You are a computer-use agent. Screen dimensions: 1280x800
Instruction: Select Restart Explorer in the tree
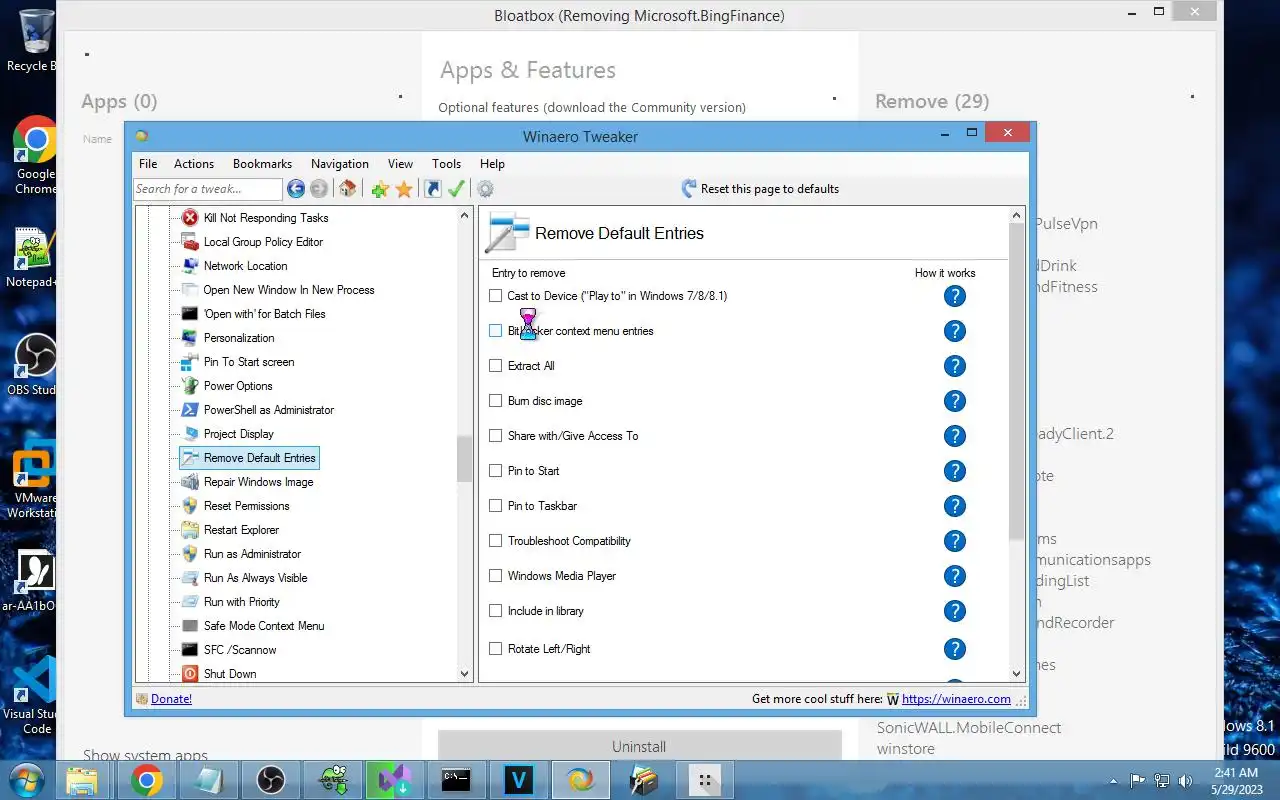[241, 530]
